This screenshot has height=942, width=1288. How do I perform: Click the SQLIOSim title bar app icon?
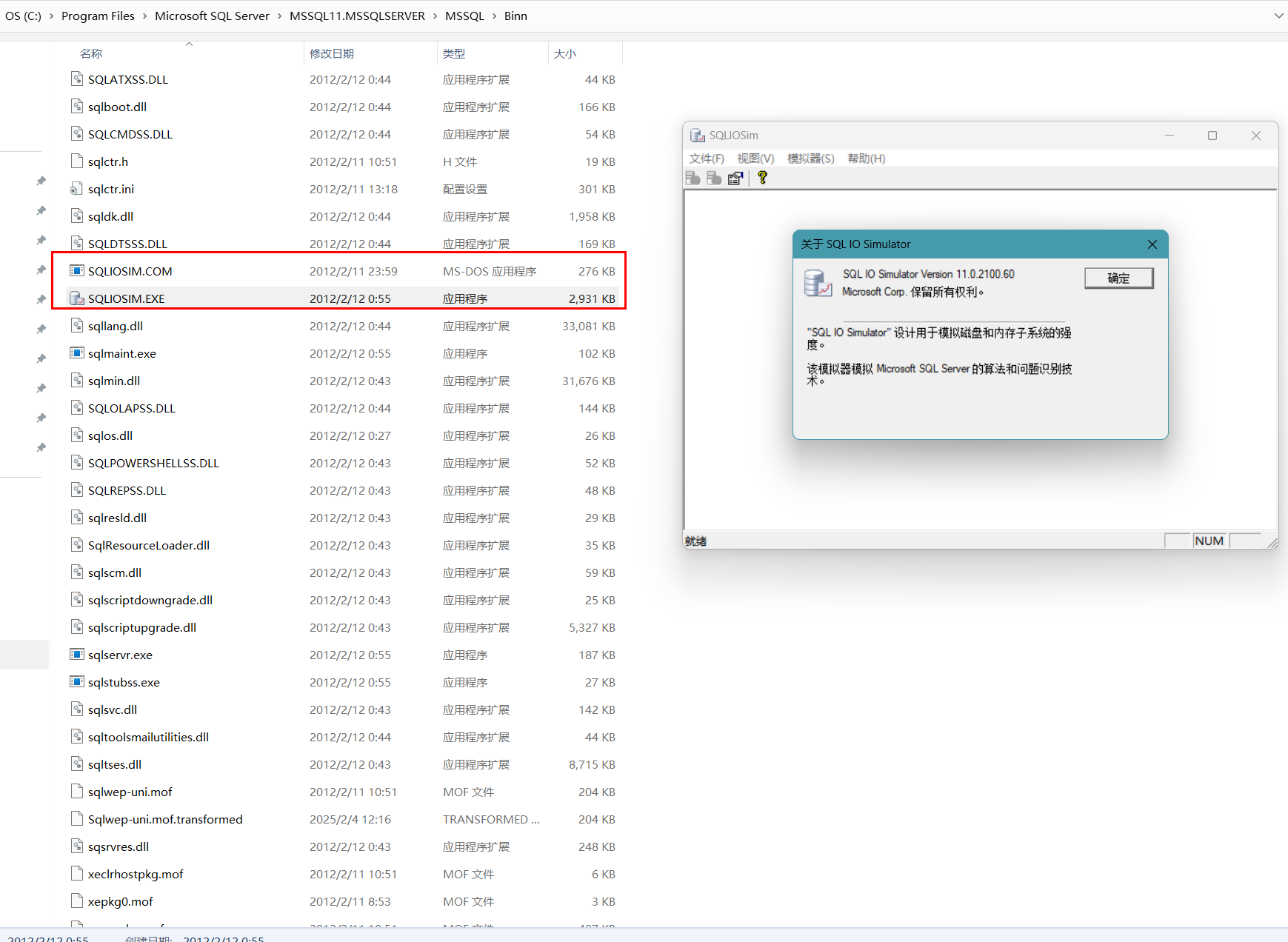pos(697,136)
